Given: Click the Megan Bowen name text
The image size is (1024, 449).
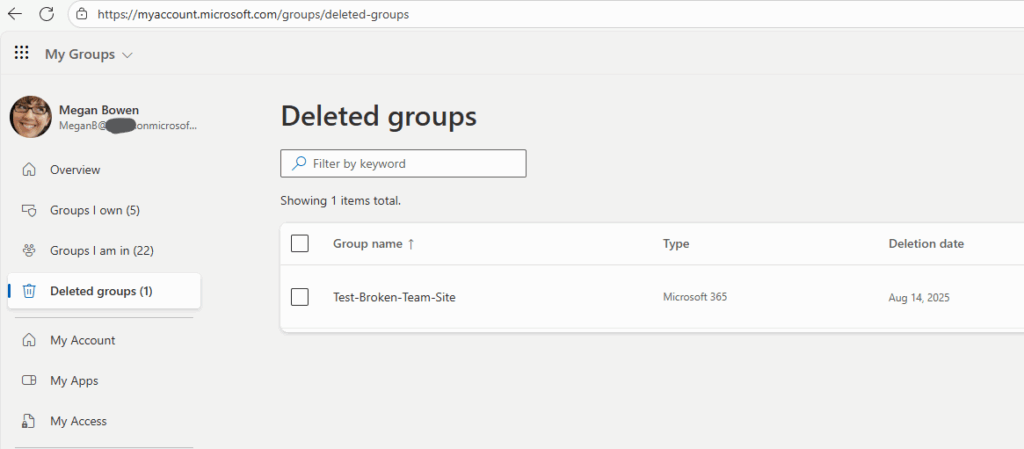Looking at the screenshot, I should pyautogui.click(x=99, y=110).
